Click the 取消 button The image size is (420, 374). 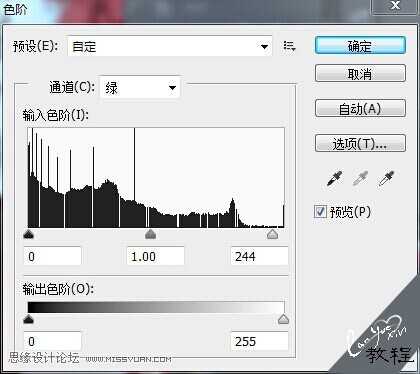[360, 73]
